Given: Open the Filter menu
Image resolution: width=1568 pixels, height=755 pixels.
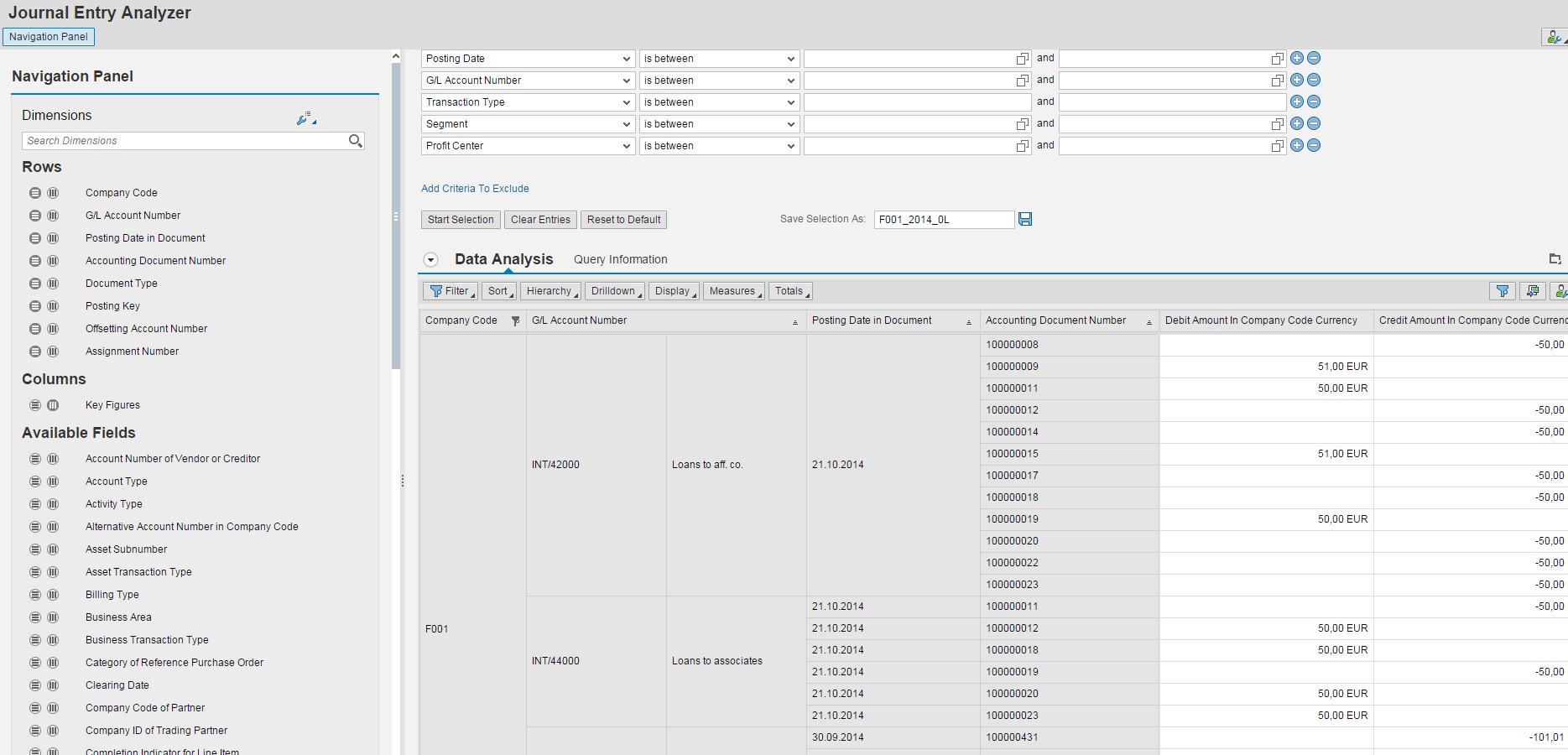Looking at the screenshot, I should (451, 291).
